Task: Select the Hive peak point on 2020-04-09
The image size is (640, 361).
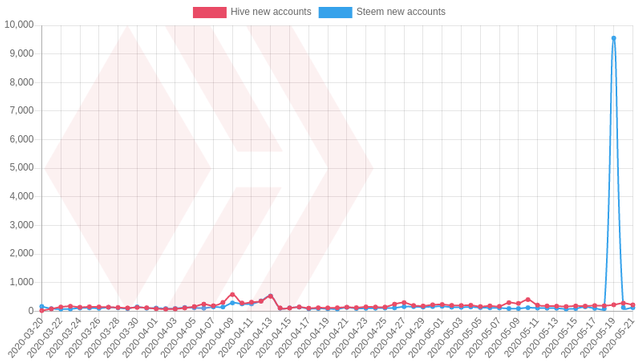Action: (x=232, y=294)
